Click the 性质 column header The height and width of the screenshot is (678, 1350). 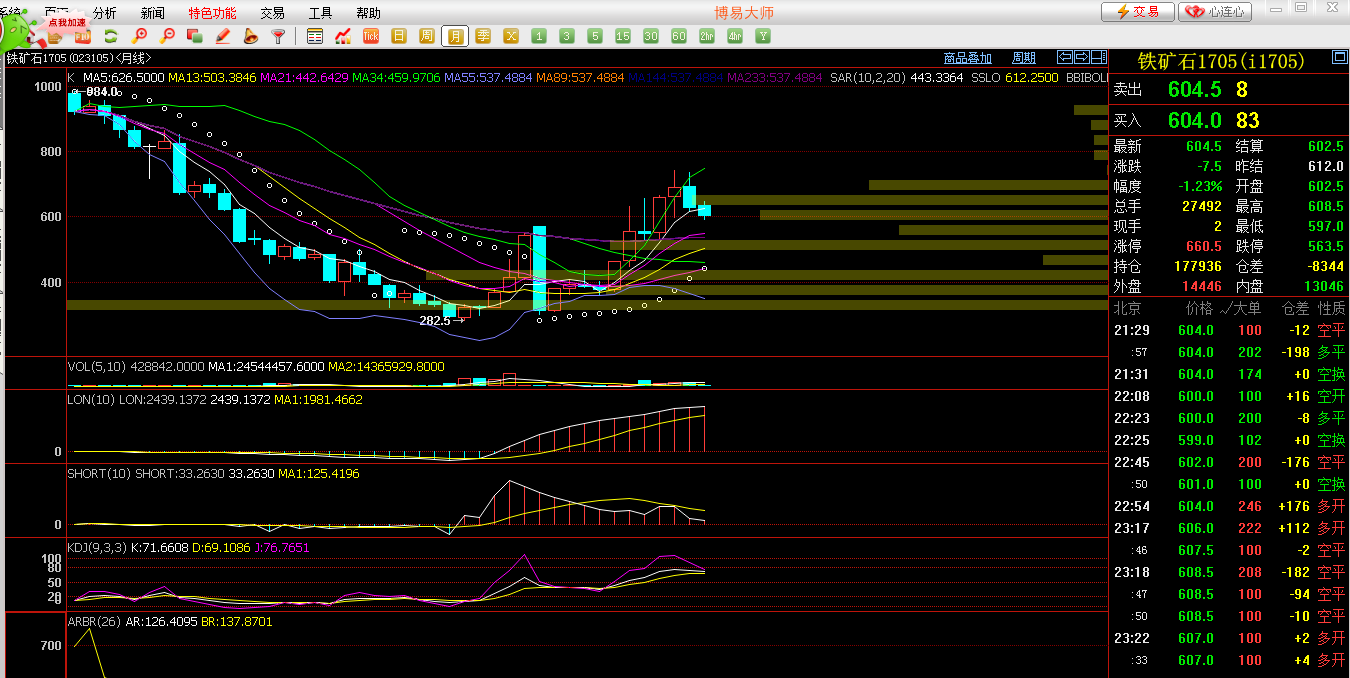[x=1332, y=308]
